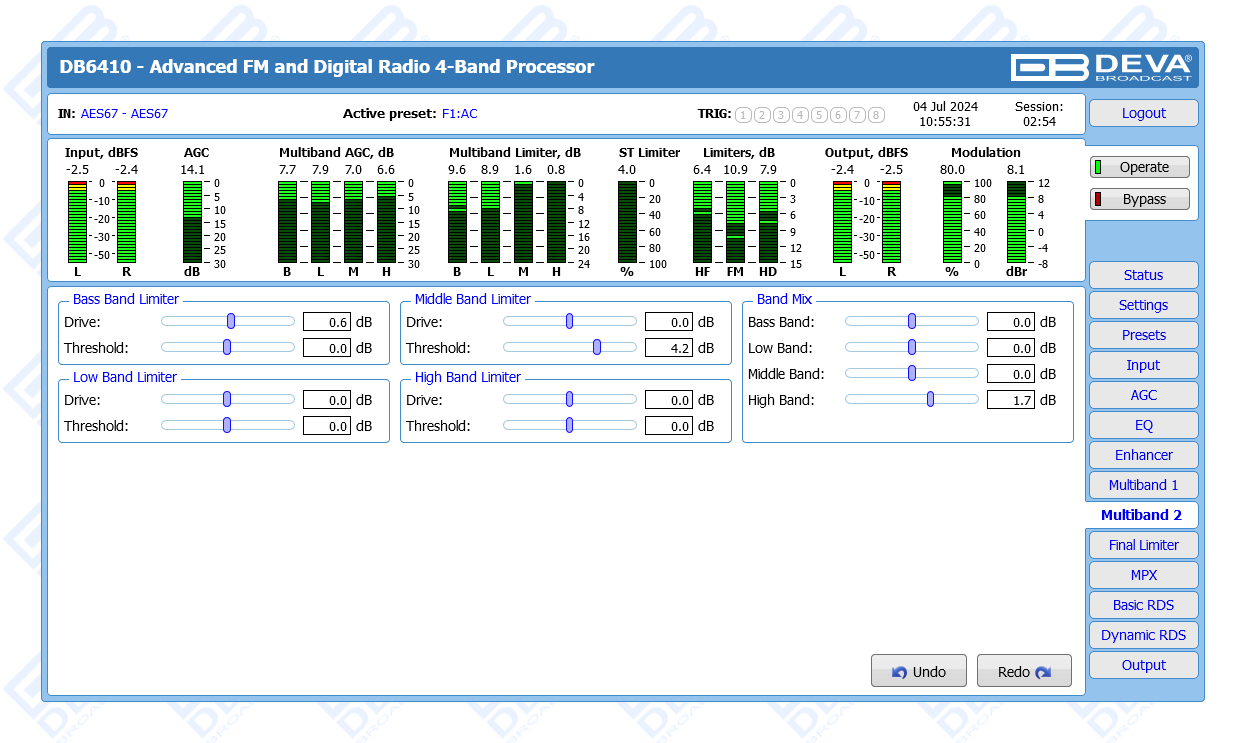Image resolution: width=1246 pixels, height=743 pixels.
Task: Click the Bass Band Limiter Drive value field
Action: coord(327,322)
